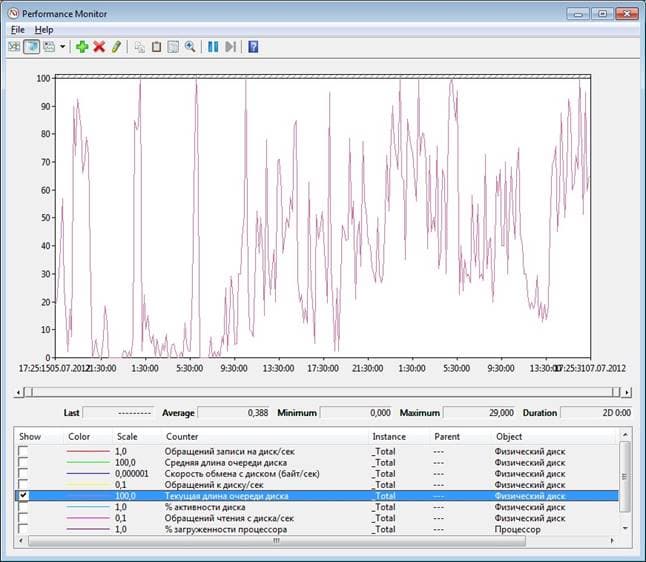Click counter list horizontal scrollbar right arrow

[x=612, y=541]
